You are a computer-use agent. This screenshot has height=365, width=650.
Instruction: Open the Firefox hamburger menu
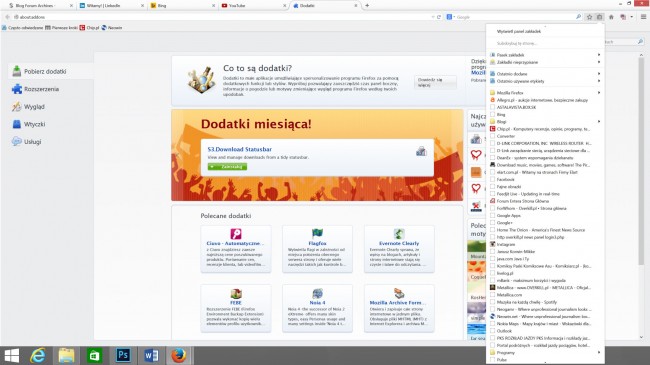(643, 17)
